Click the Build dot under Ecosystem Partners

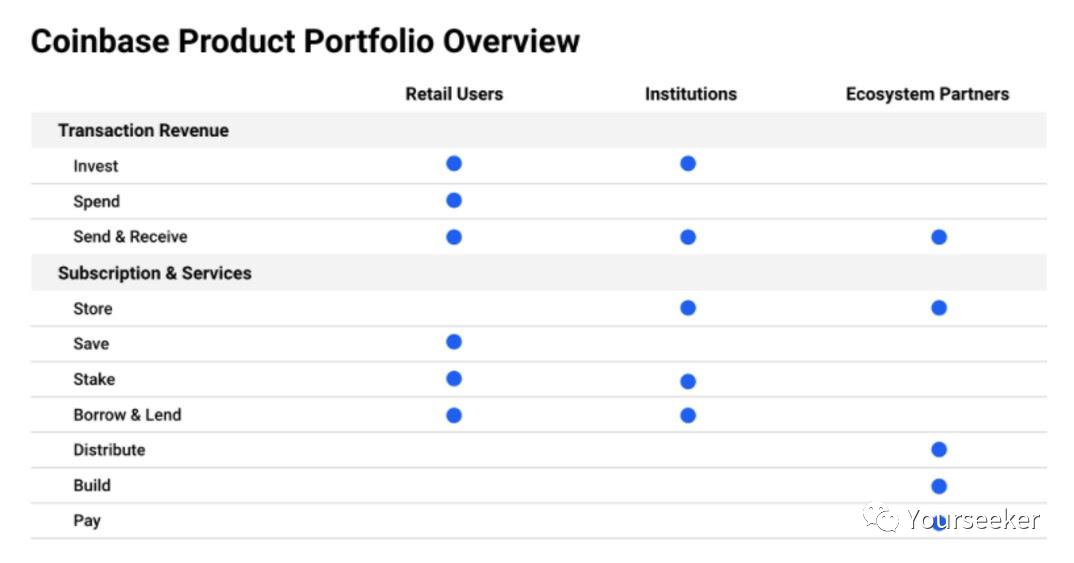[939, 486]
